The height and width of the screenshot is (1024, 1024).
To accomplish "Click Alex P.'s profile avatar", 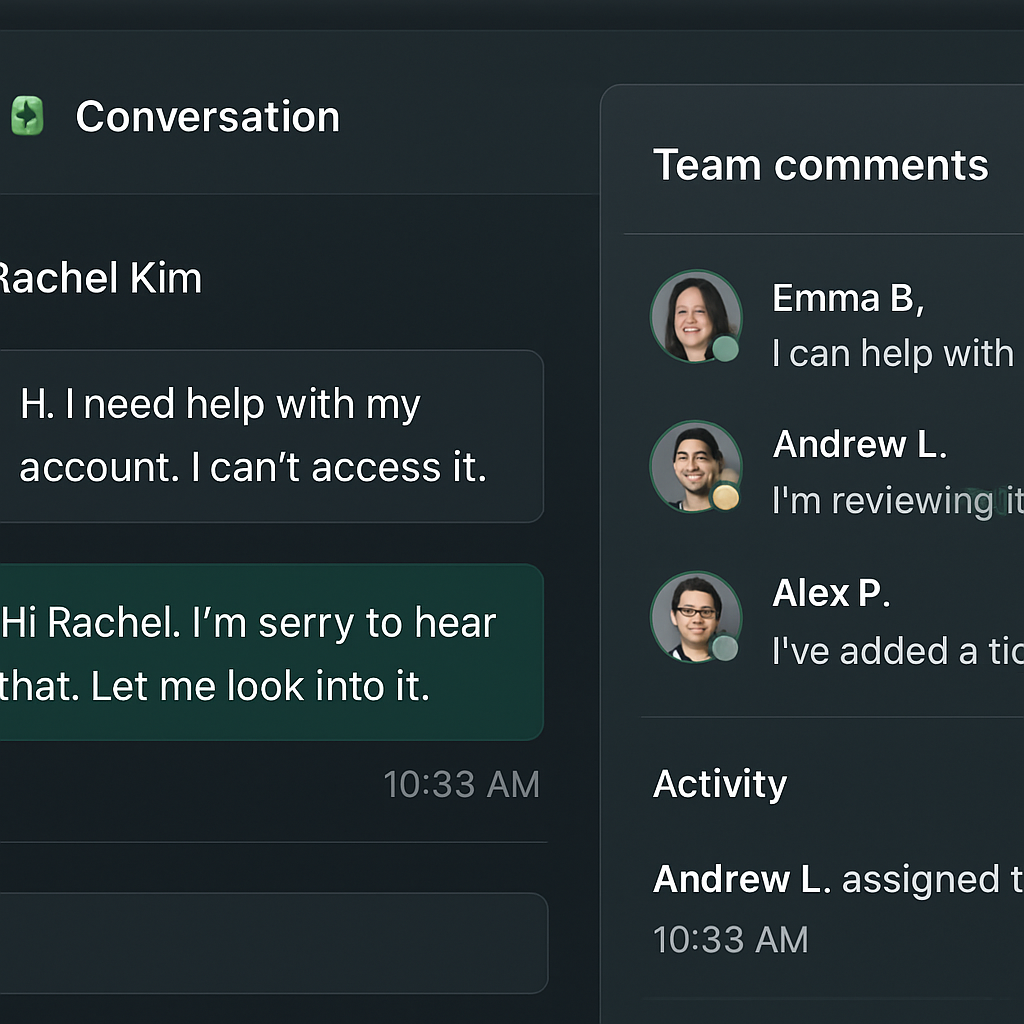I will (696, 617).
